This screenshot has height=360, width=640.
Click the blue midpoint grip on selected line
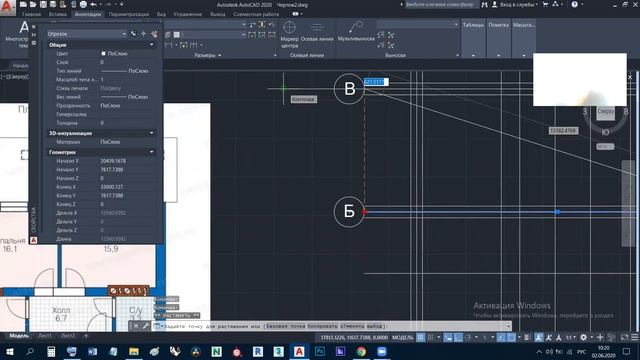click(558, 212)
